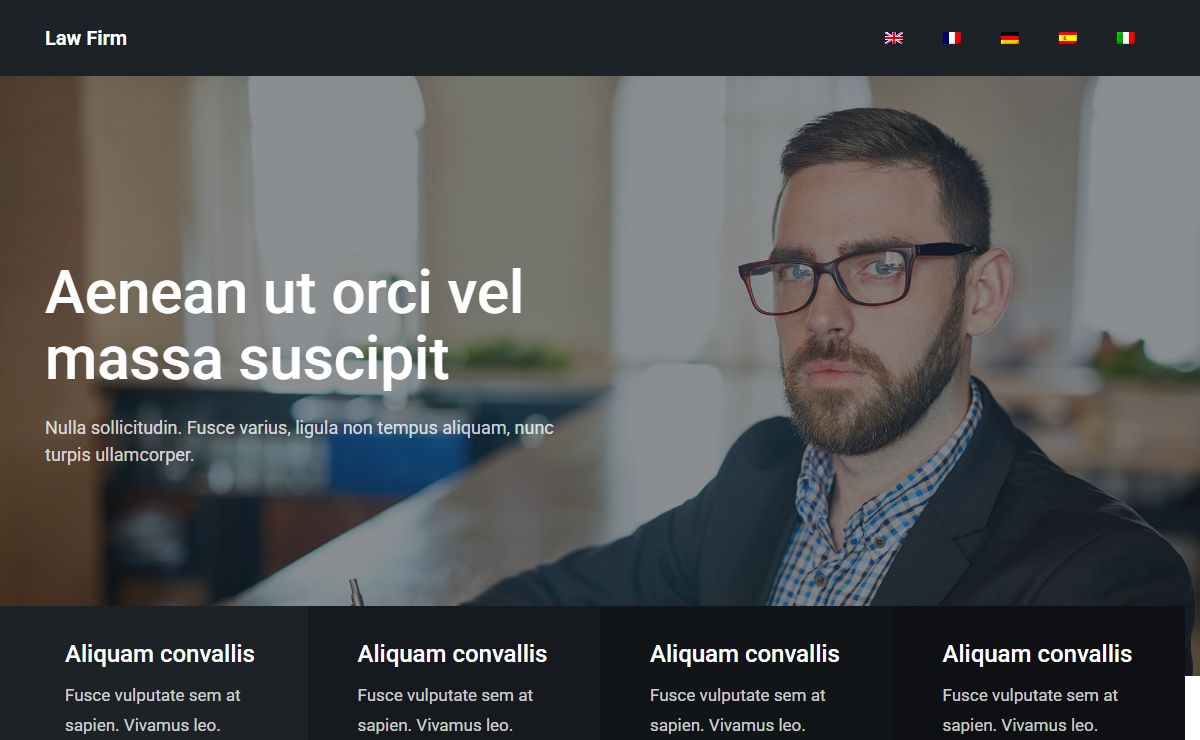Select the French flag language icon

(x=952, y=38)
